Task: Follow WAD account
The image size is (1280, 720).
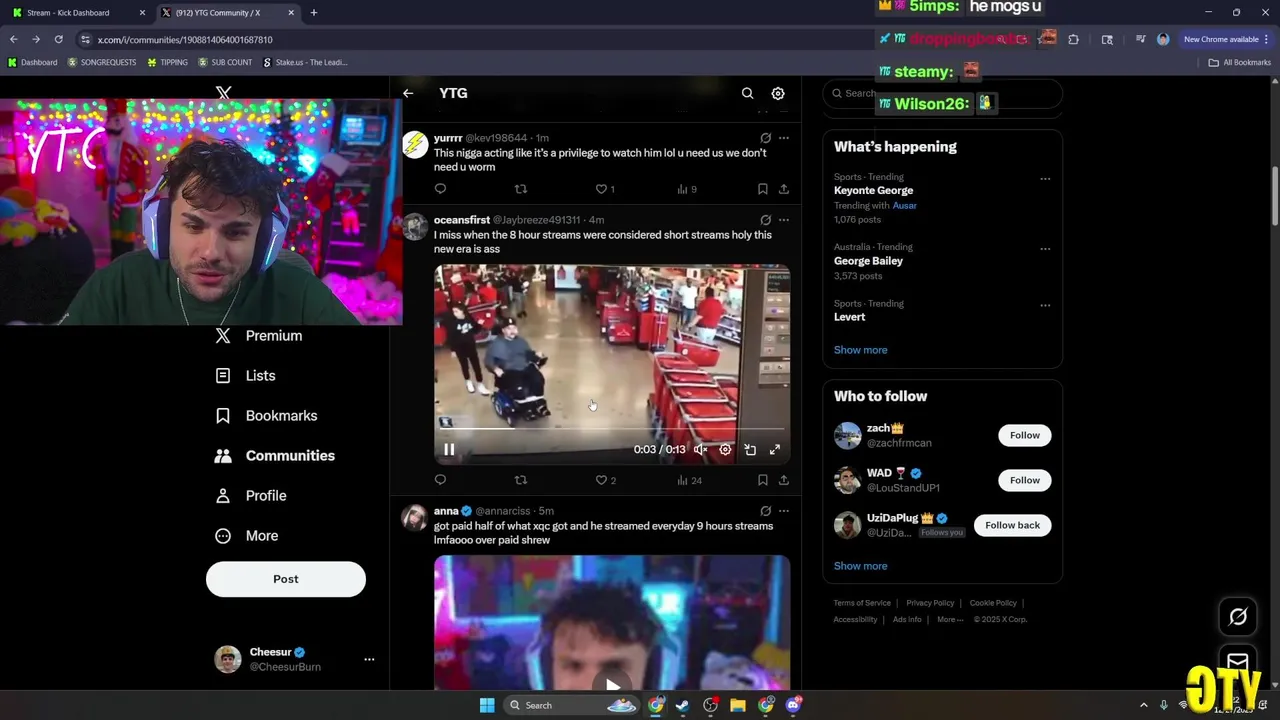Action: pos(1024,480)
